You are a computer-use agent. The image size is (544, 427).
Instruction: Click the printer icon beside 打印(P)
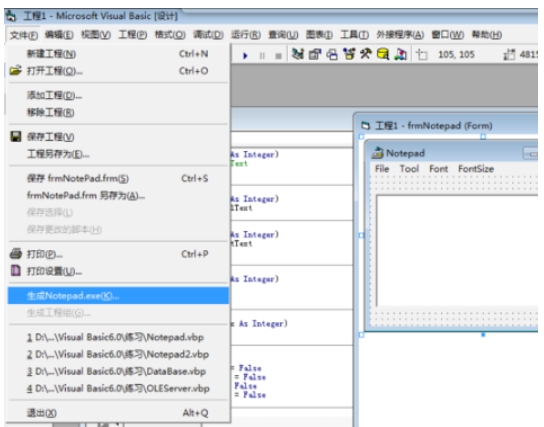coord(16,254)
